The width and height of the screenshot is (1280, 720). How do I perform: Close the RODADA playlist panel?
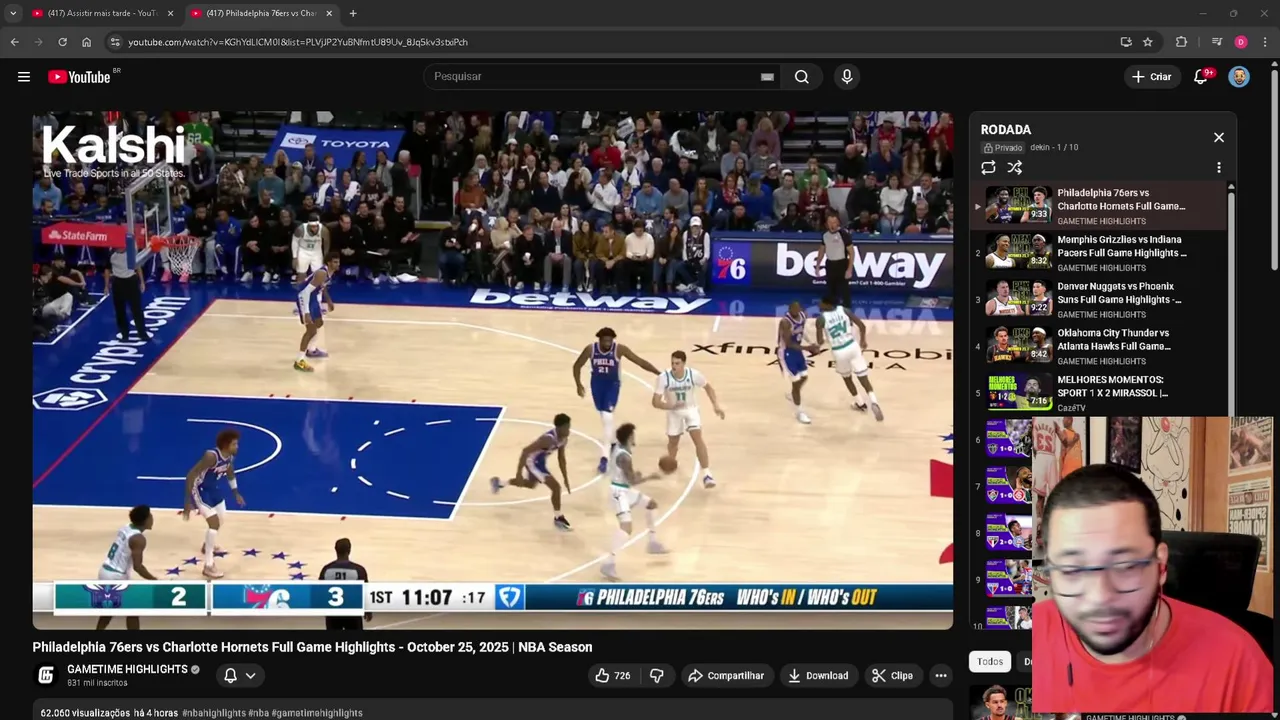tap(1219, 137)
